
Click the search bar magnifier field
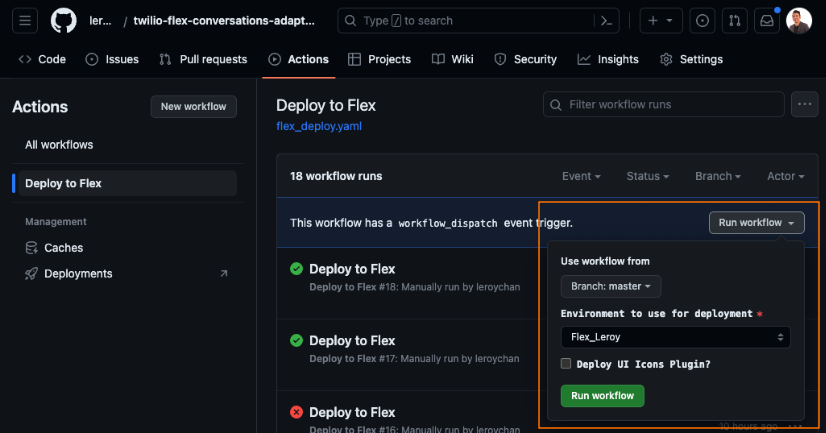(478, 21)
